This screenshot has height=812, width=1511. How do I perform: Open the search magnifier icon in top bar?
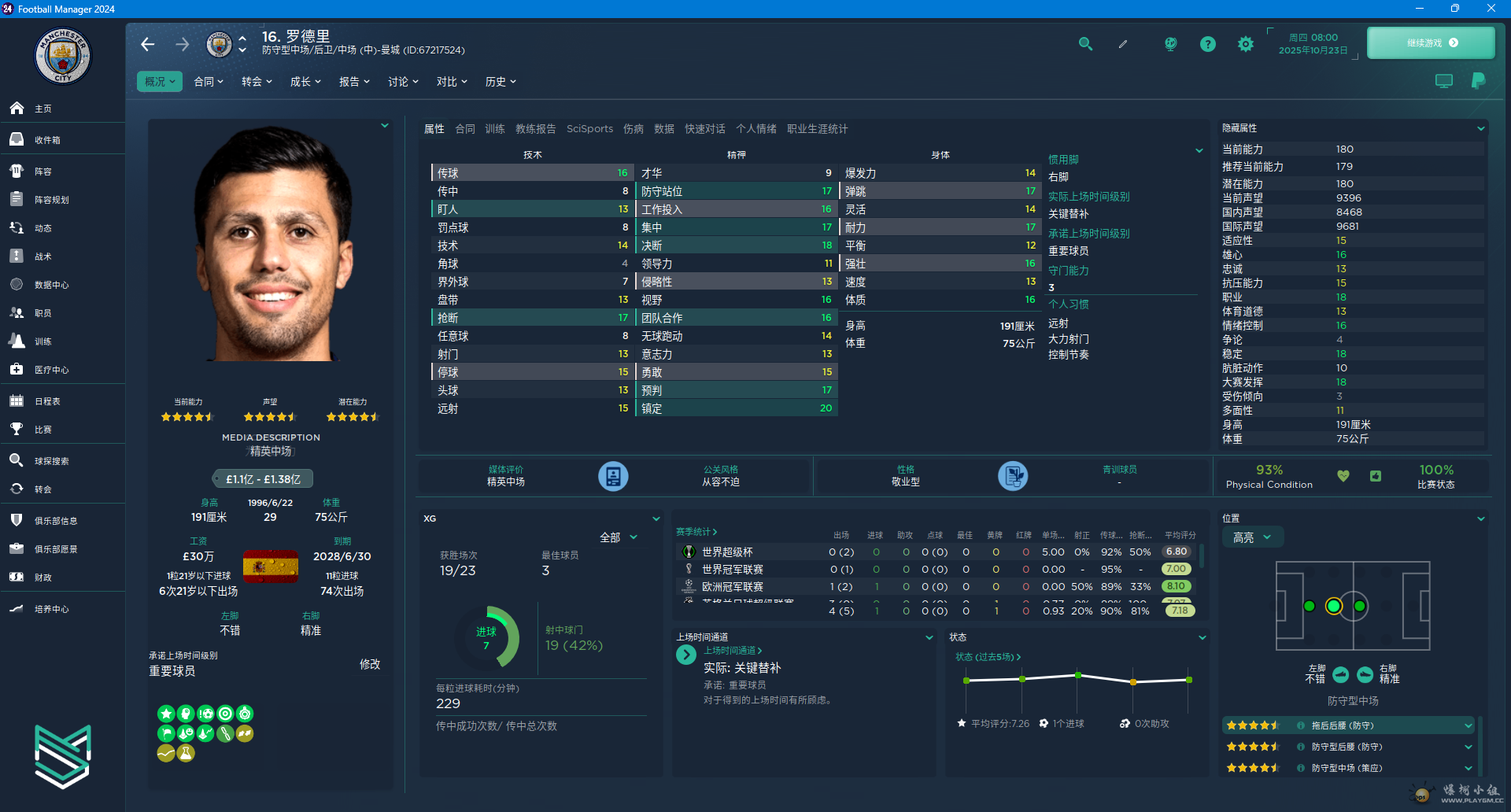pyautogui.click(x=1085, y=44)
